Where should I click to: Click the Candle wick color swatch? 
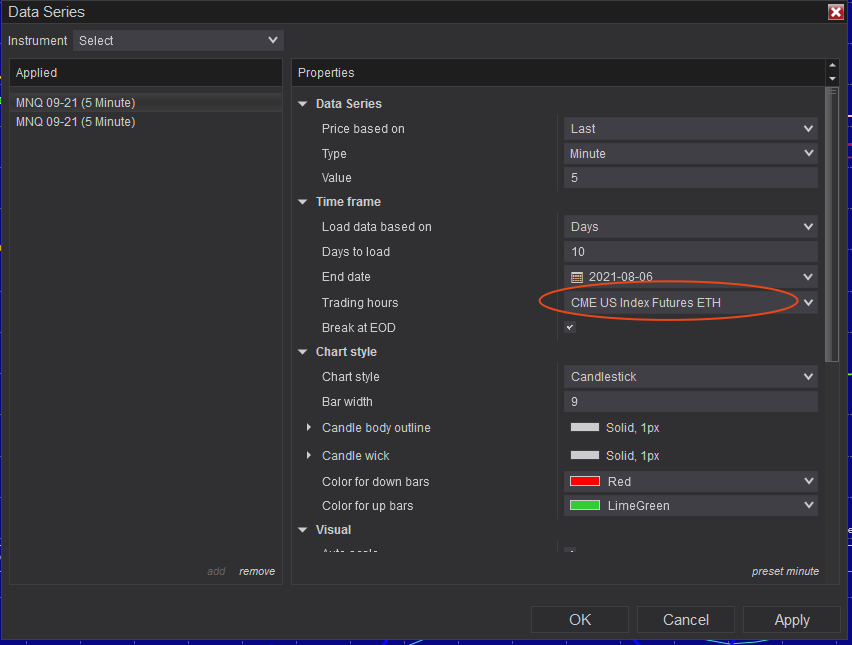(585, 455)
